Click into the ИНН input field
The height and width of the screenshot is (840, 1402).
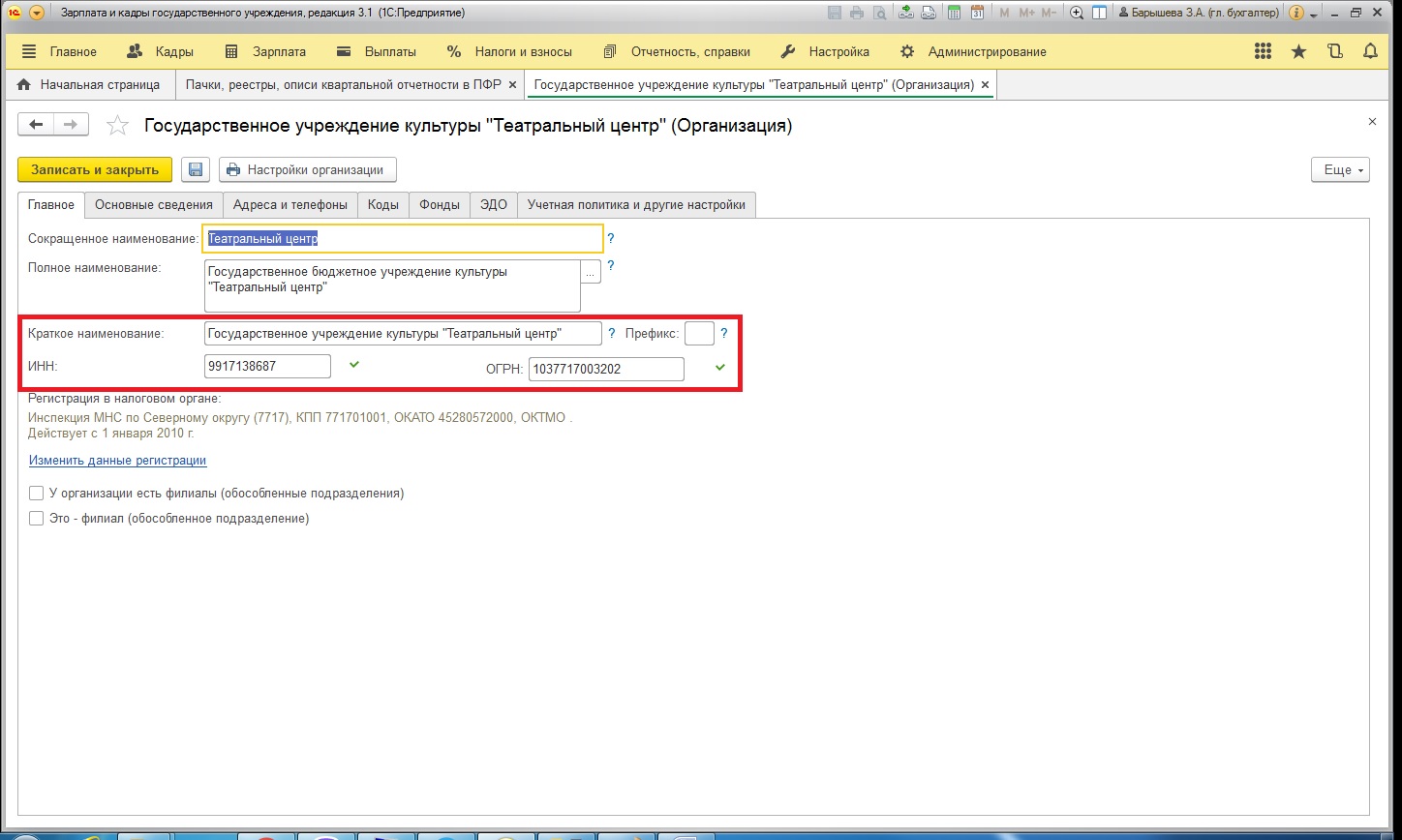[267, 367]
